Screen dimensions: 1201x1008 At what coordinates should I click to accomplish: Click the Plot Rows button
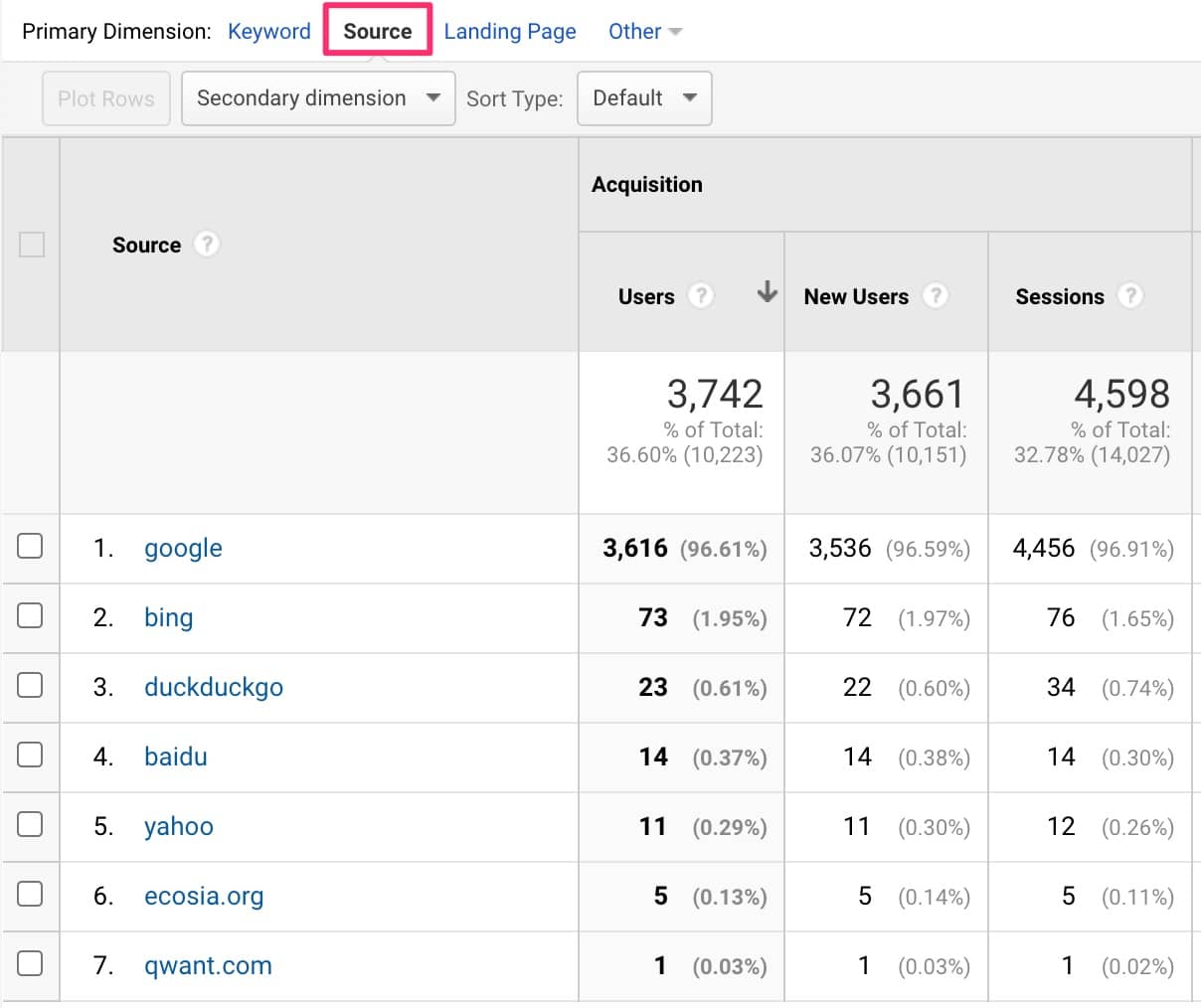[x=106, y=98]
